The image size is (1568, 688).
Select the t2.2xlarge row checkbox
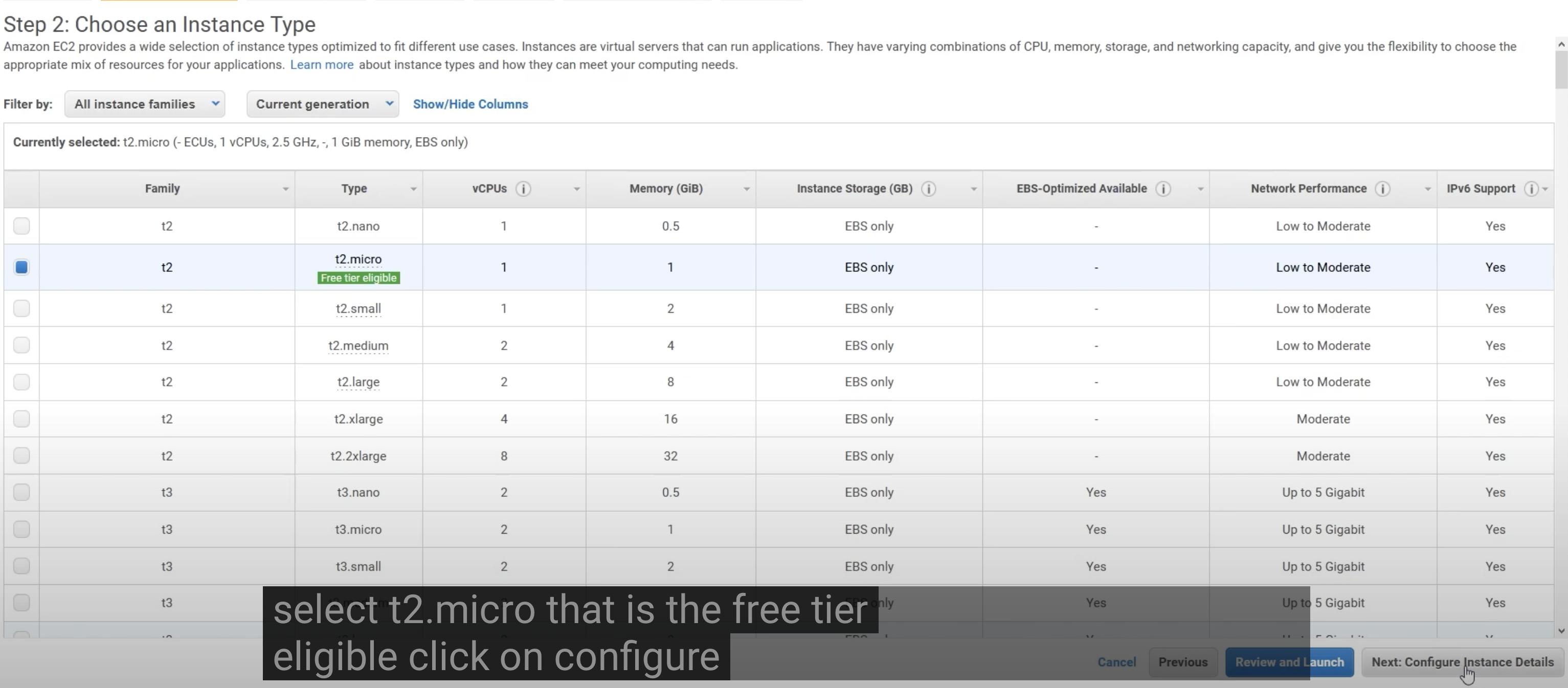pos(21,455)
